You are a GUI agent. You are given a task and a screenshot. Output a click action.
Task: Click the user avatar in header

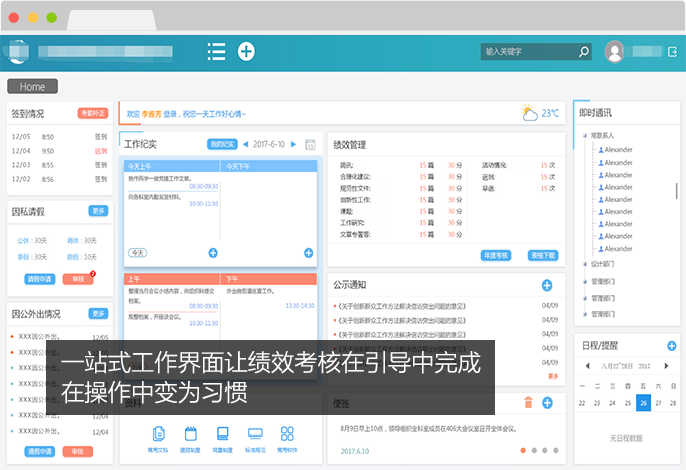(x=615, y=51)
